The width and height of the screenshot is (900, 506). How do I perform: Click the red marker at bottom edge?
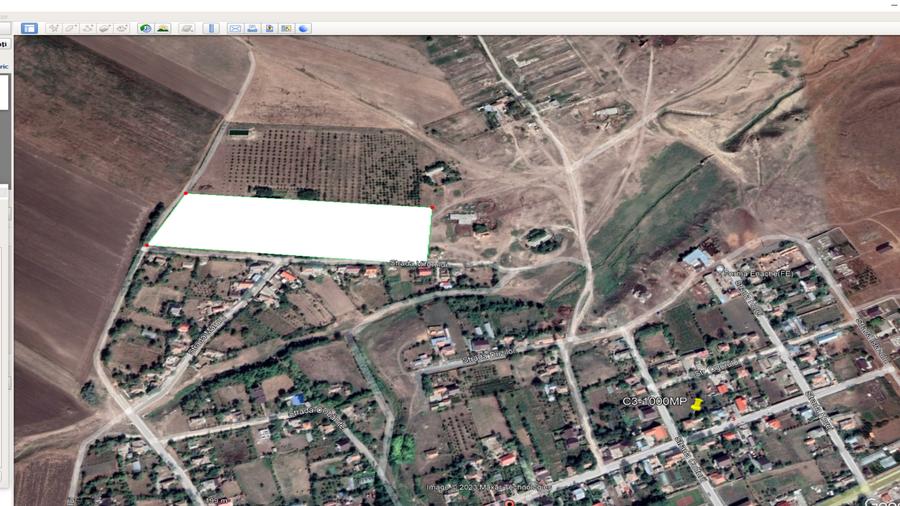(509, 503)
